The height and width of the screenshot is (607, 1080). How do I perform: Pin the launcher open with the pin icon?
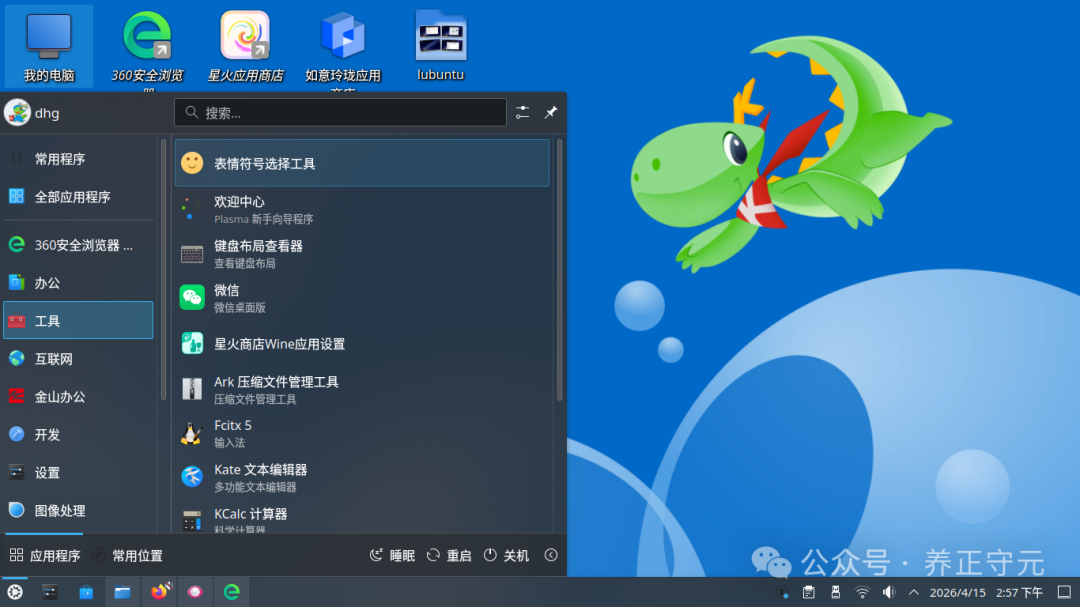coord(551,112)
